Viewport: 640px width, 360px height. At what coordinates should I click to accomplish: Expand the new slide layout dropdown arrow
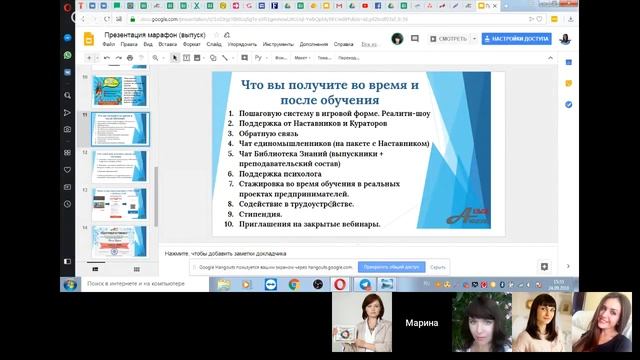click(x=97, y=58)
